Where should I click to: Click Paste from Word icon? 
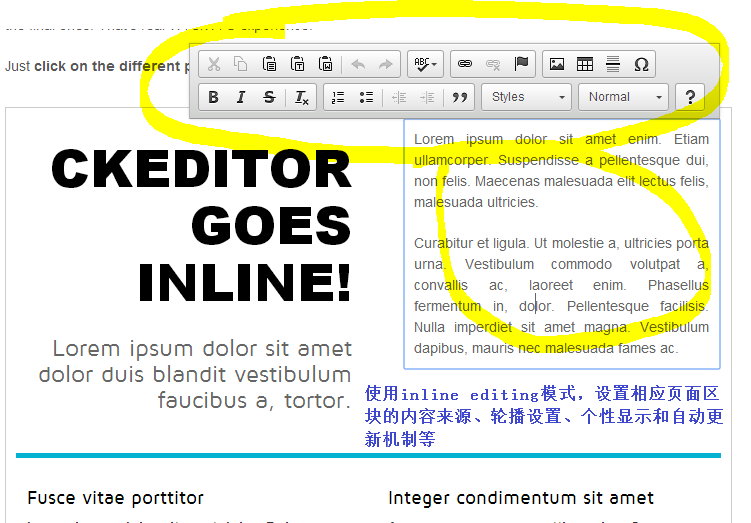(x=326, y=64)
